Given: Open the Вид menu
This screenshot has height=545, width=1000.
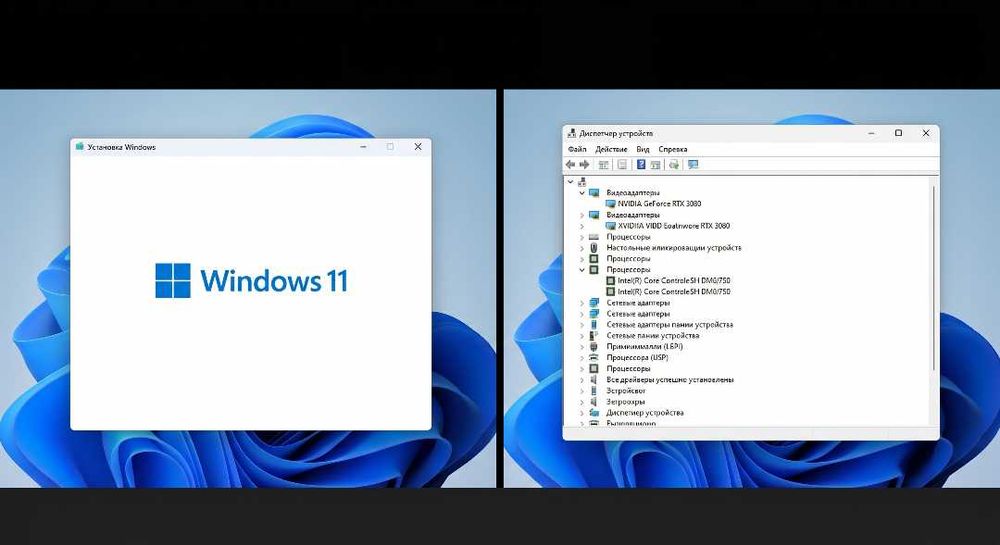Looking at the screenshot, I should pos(643,149).
